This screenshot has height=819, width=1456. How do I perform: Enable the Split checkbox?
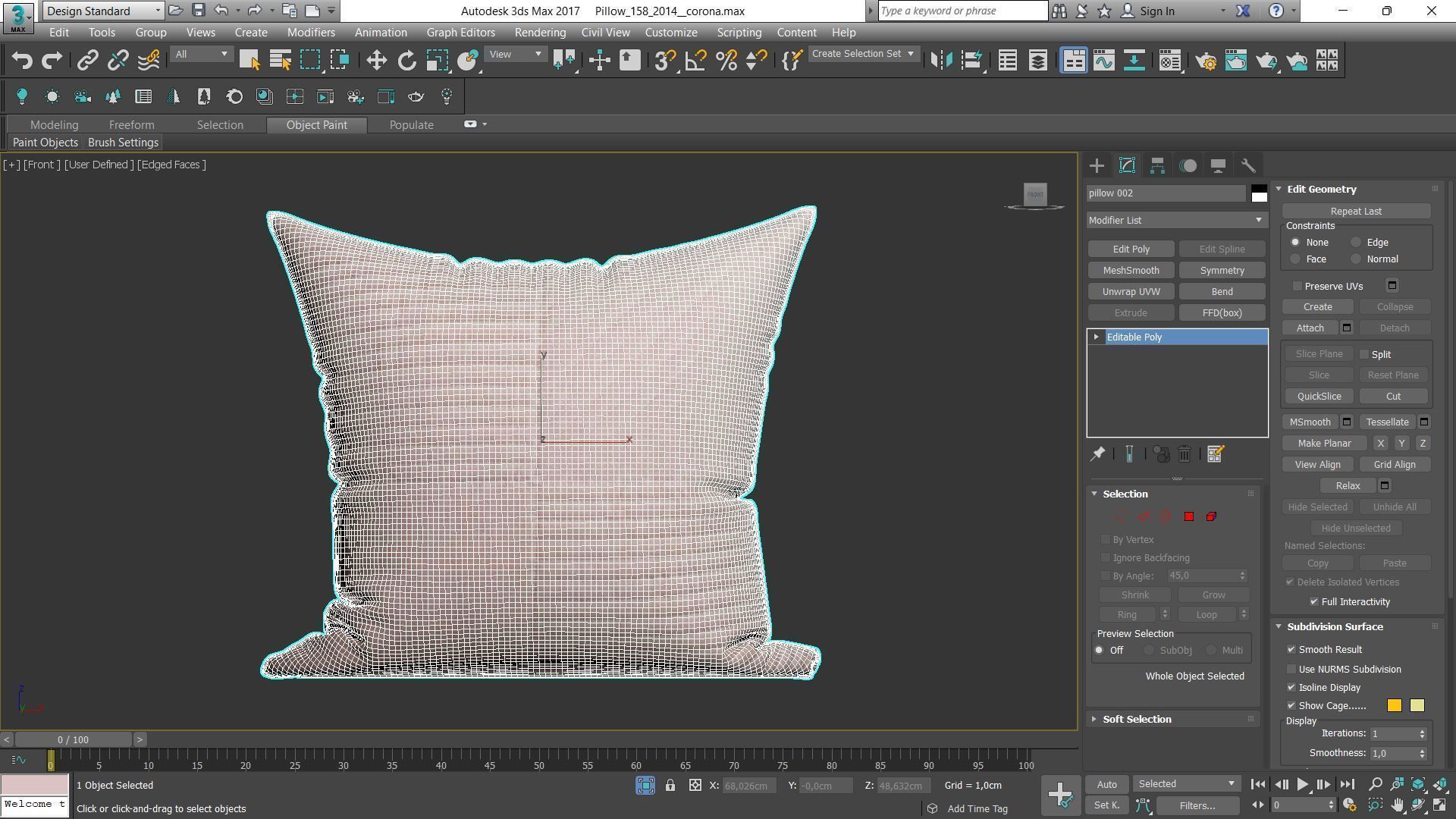point(1364,354)
